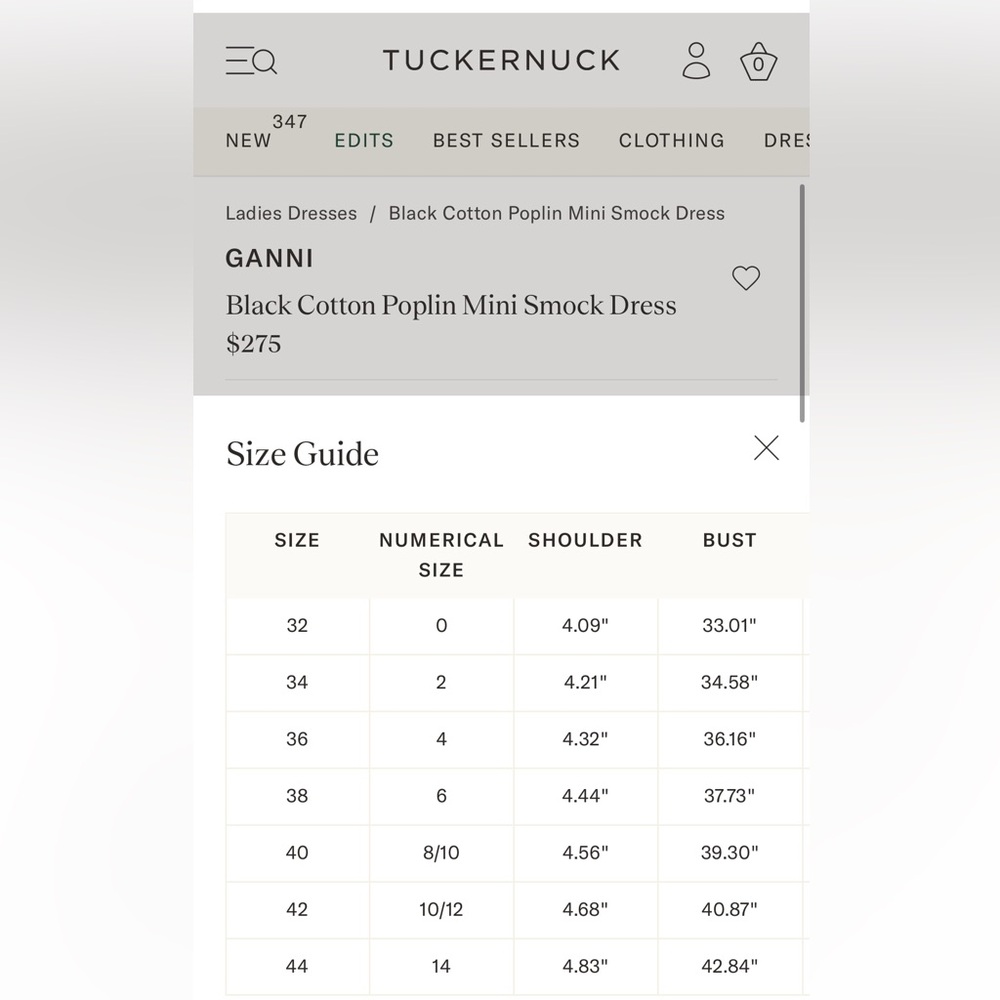Open the NEW menu item
Screen dimensions: 1000x1000
coord(248,140)
